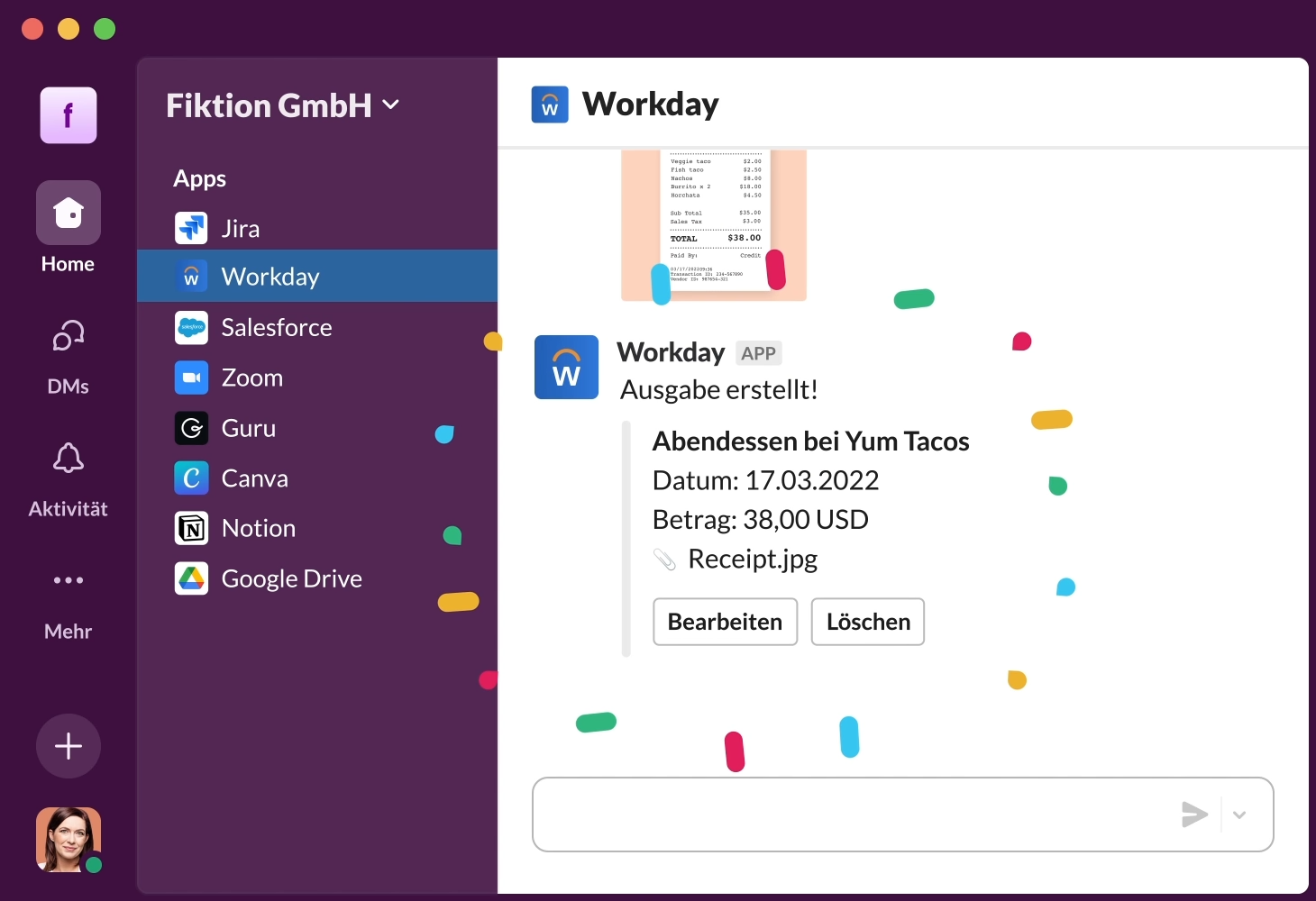Click the Salesforce cloud icon

[191, 327]
